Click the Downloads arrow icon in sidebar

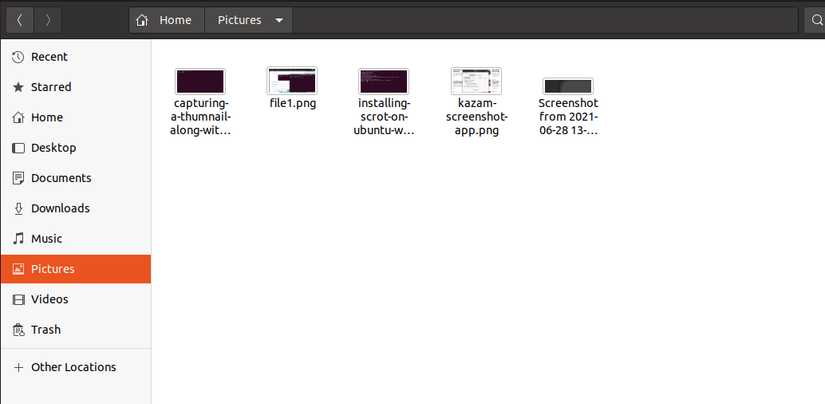[18, 208]
